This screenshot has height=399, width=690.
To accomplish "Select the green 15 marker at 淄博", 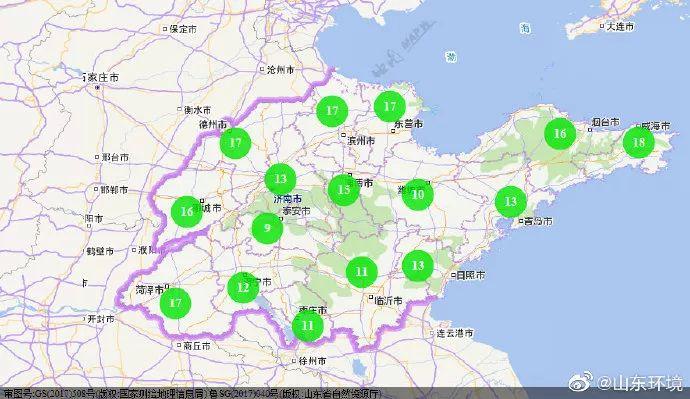I will [344, 190].
